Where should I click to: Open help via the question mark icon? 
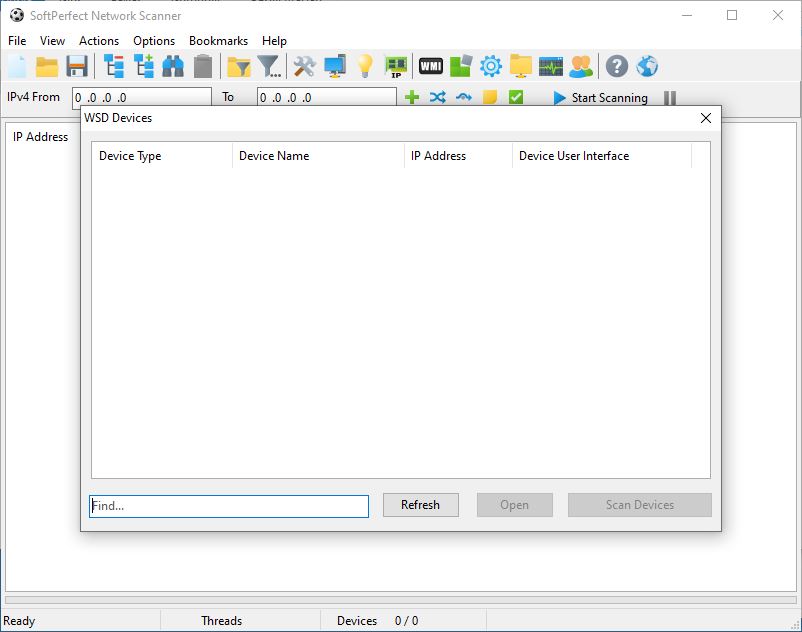coord(617,66)
